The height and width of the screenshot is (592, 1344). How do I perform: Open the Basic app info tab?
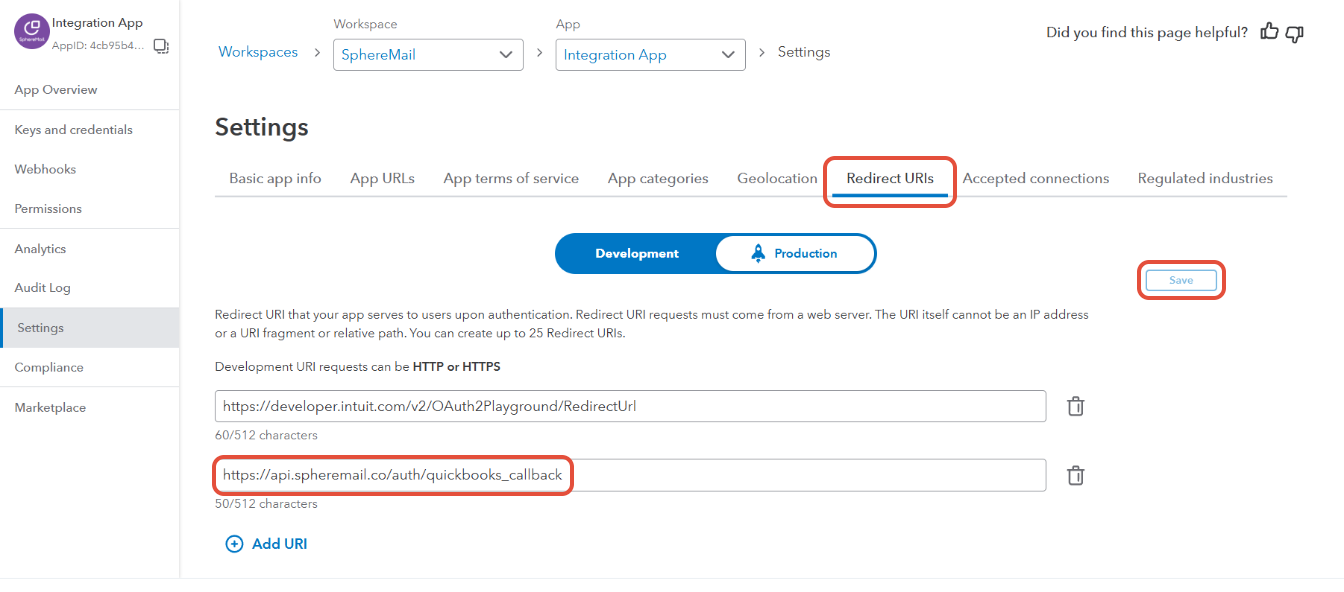point(275,178)
